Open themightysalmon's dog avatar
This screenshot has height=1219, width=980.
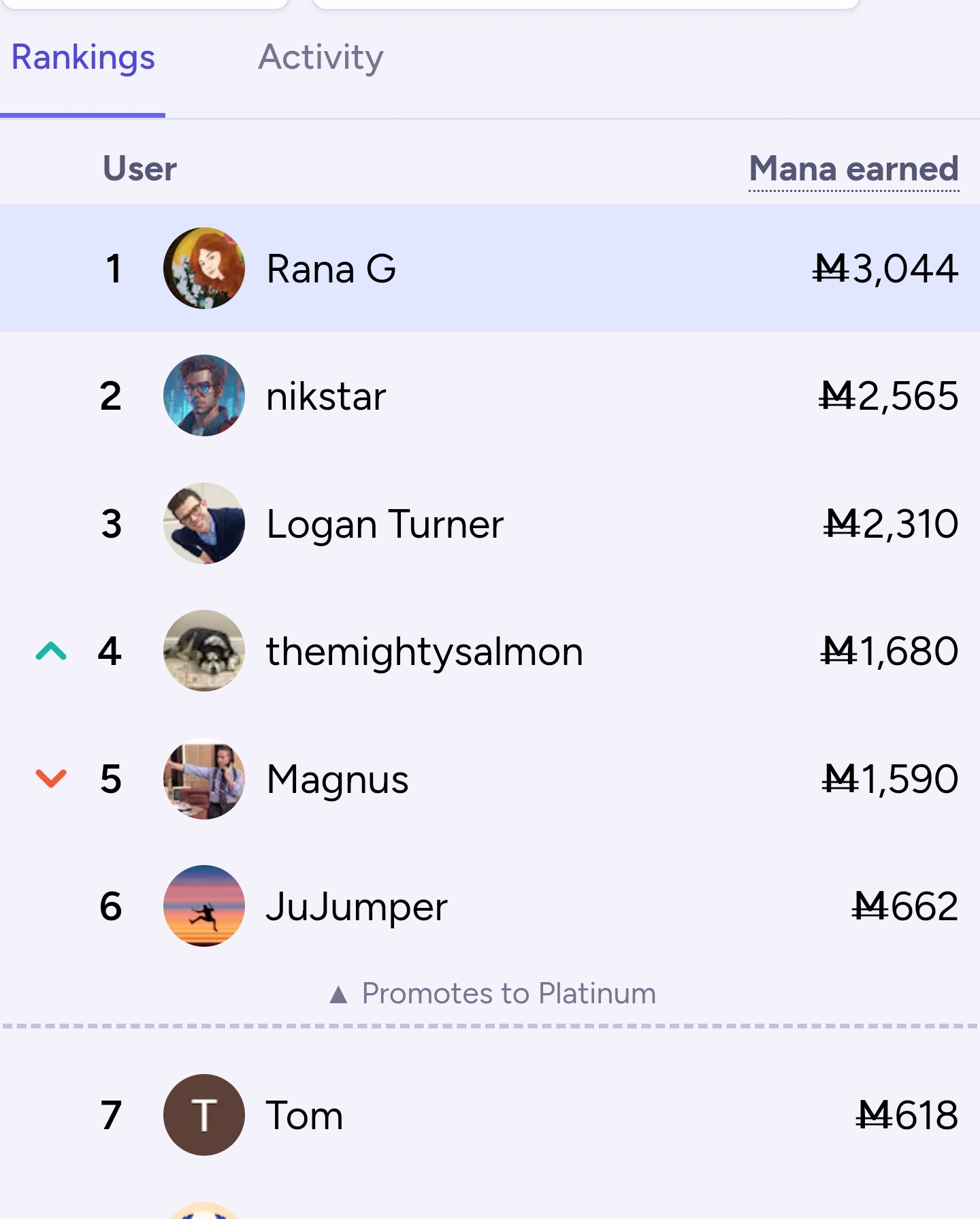[x=204, y=651]
